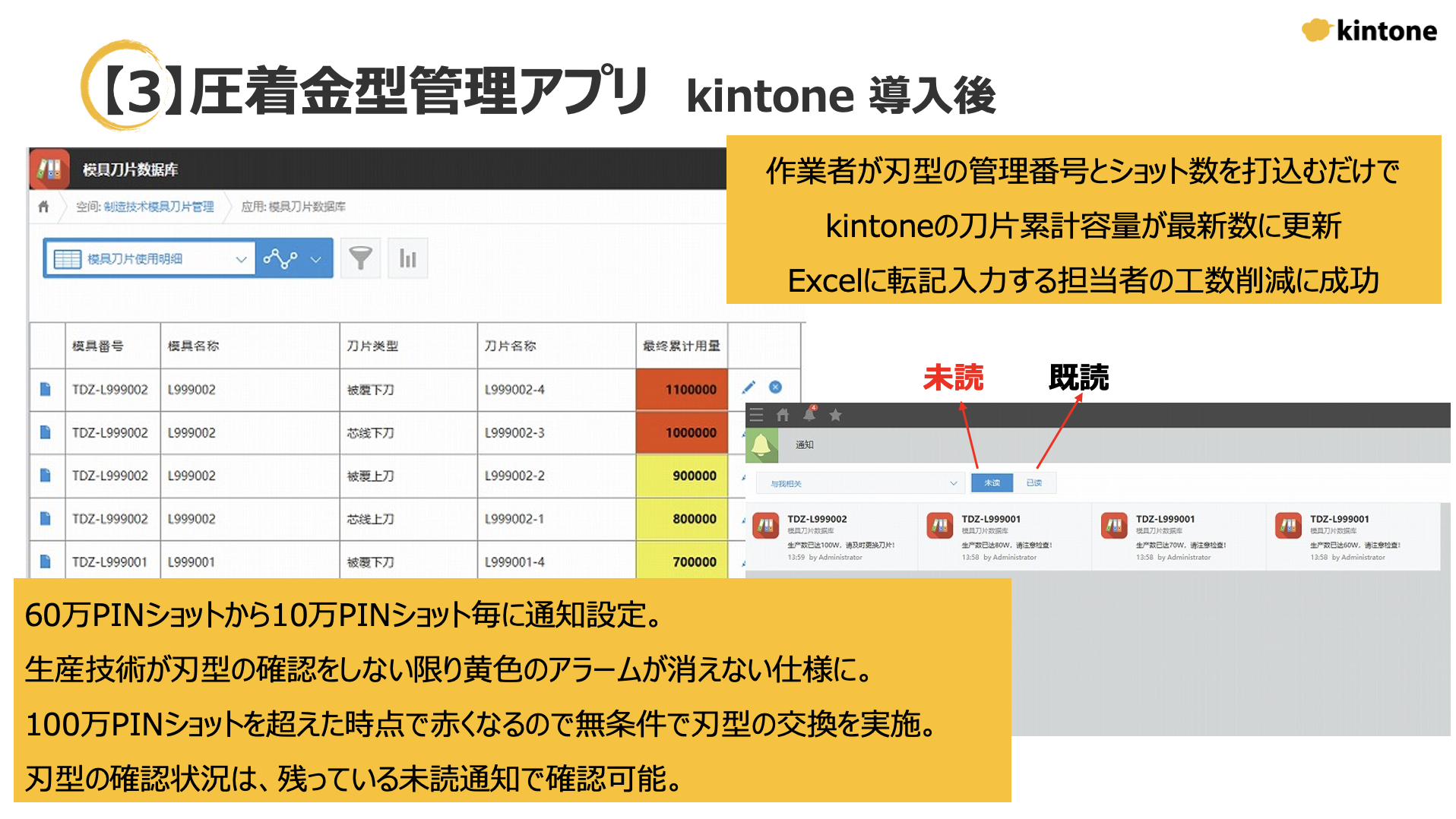Image resolution: width=1456 pixels, height=819 pixels.
Task: Click the bar chart aggregate icon
Action: pyautogui.click(x=408, y=258)
